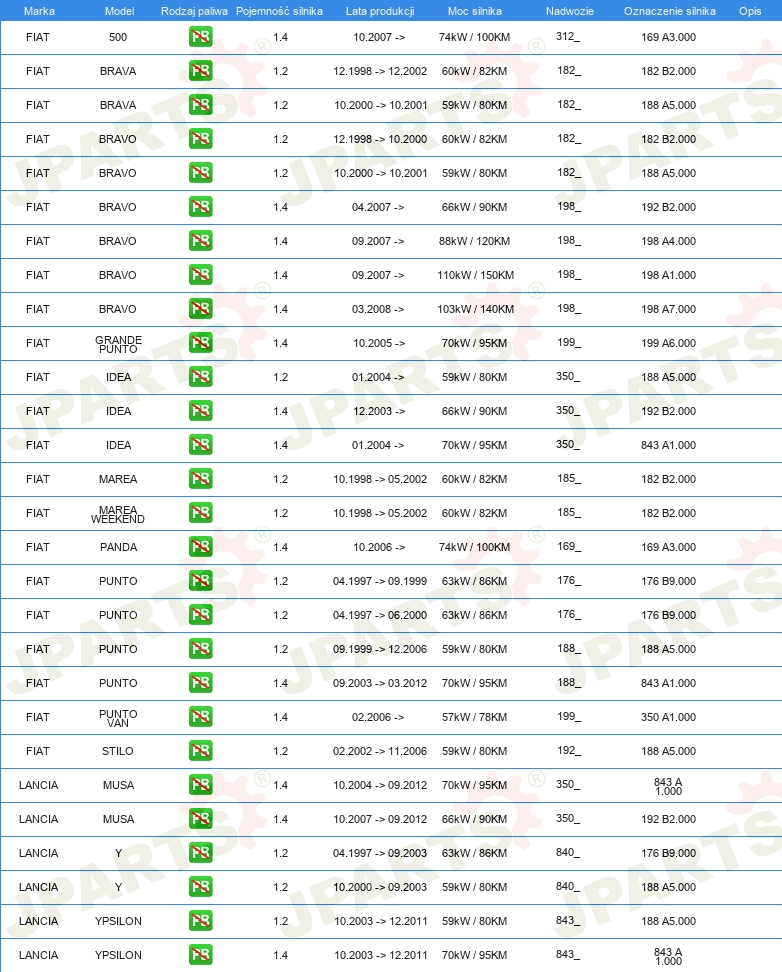This screenshot has width=782, height=972.
Task: Click the Lata produkcji column header
Action: coord(380,11)
